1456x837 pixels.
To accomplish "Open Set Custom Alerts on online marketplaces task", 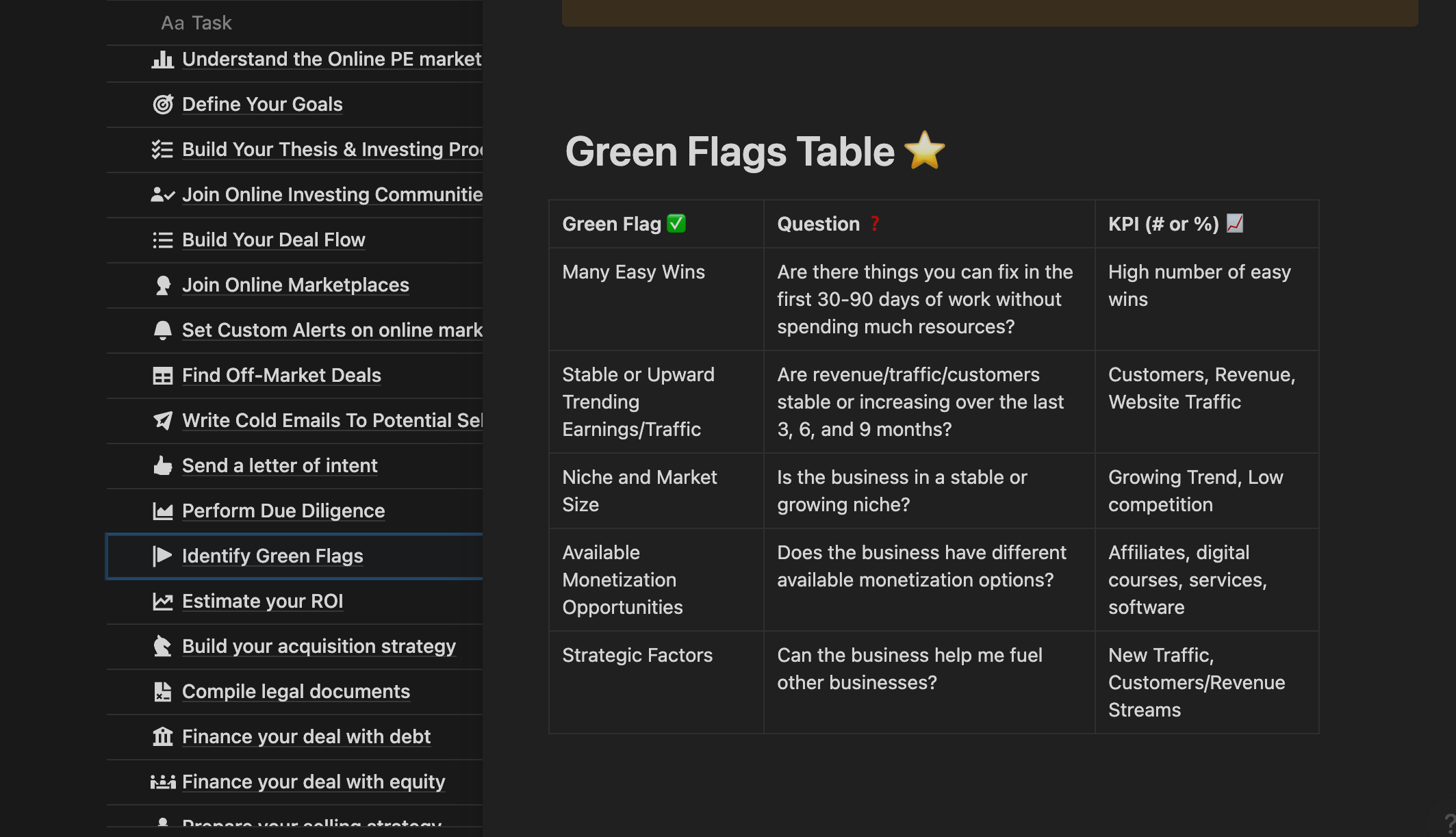I will tap(332, 330).
